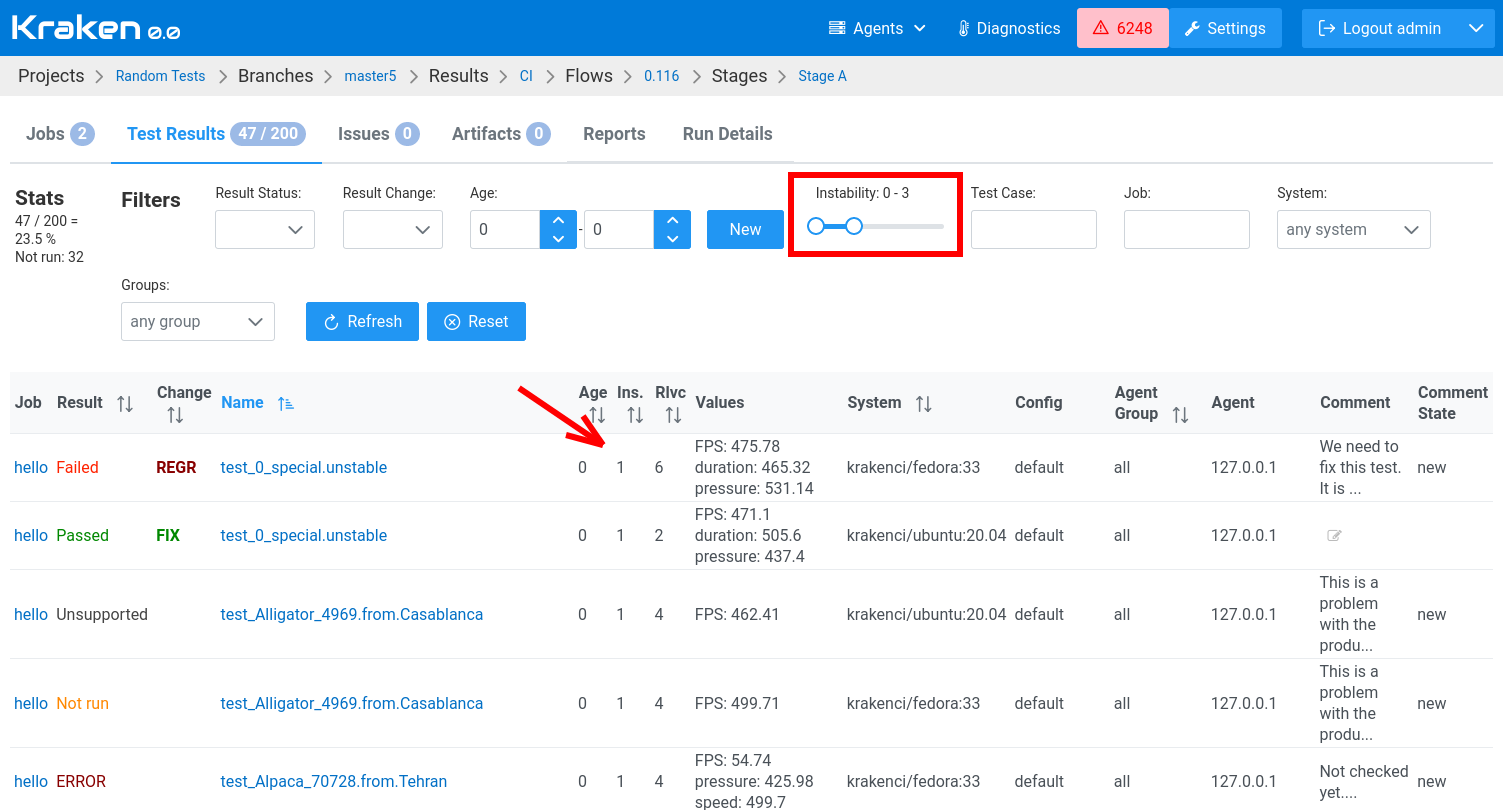Viewport: 1503px width, 810px height.
Task: Sort by Ins. column icon
Action: coord(635,414)
